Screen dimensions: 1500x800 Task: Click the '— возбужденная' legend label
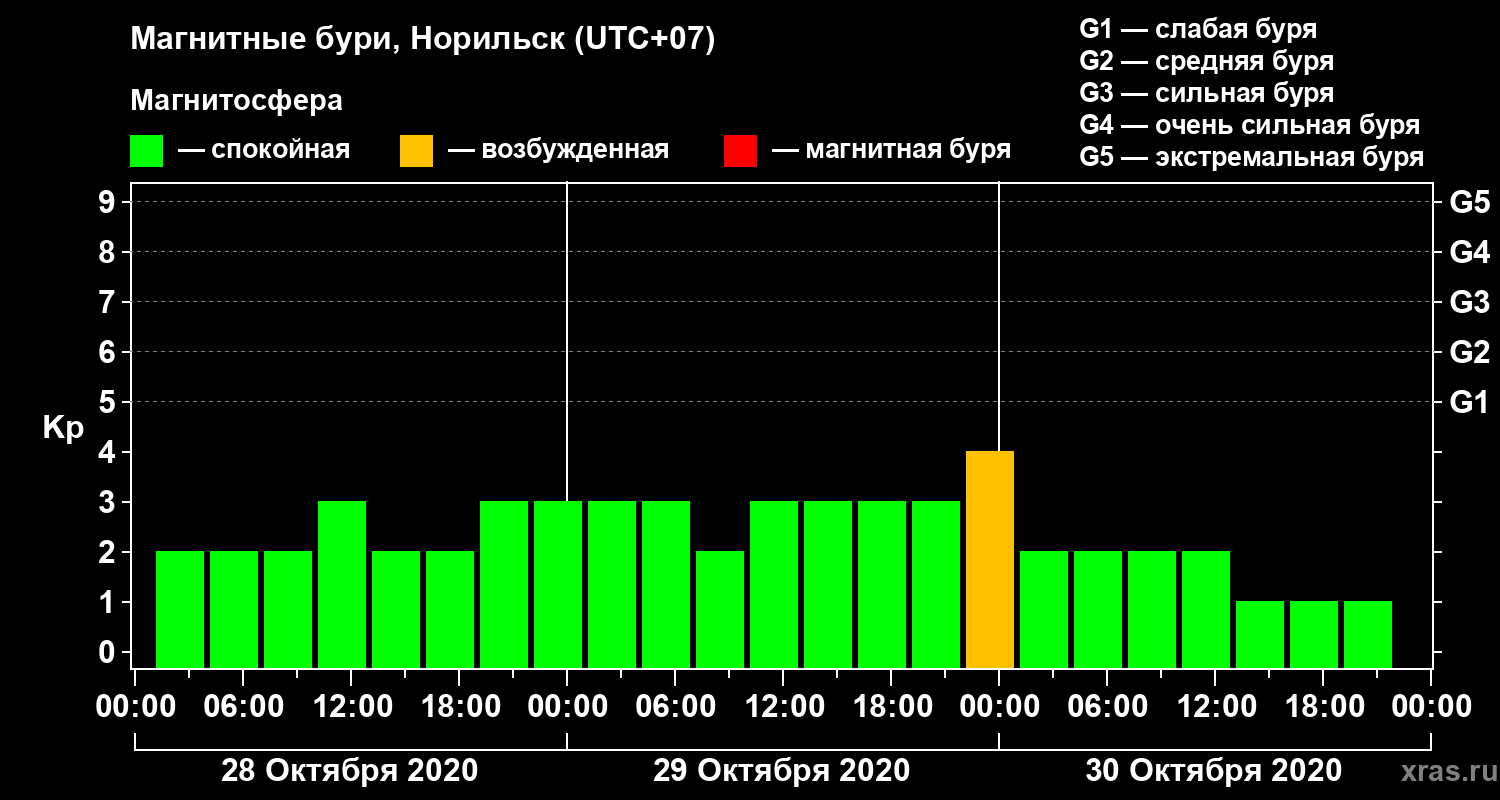[x=558, y=151]
